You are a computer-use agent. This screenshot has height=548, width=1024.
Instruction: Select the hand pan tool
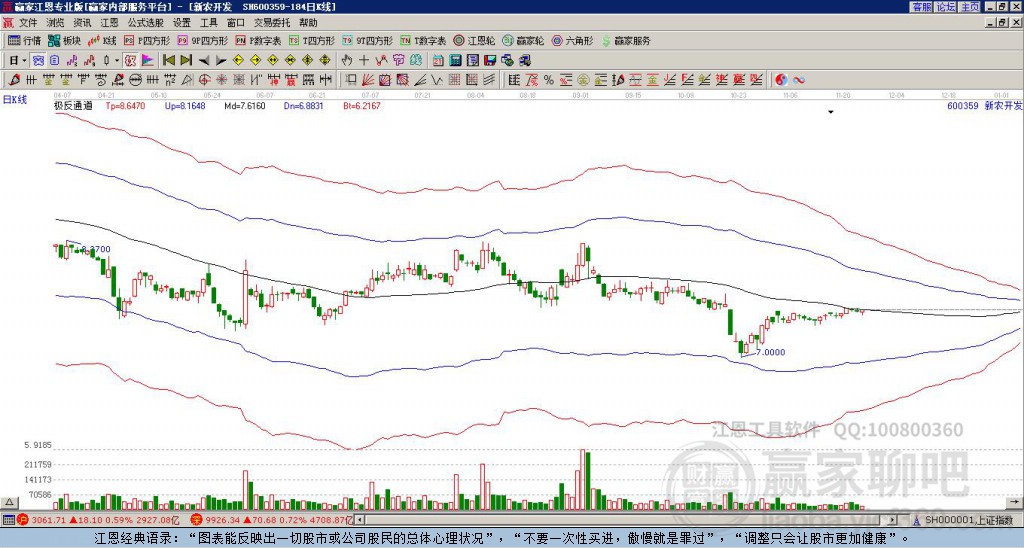point(347,61)
